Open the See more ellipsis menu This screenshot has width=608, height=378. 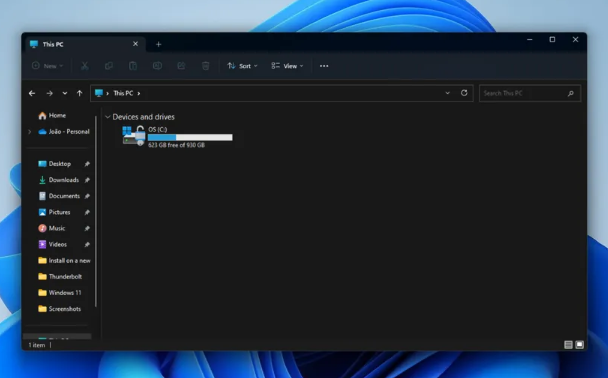(x=324, y=66)
